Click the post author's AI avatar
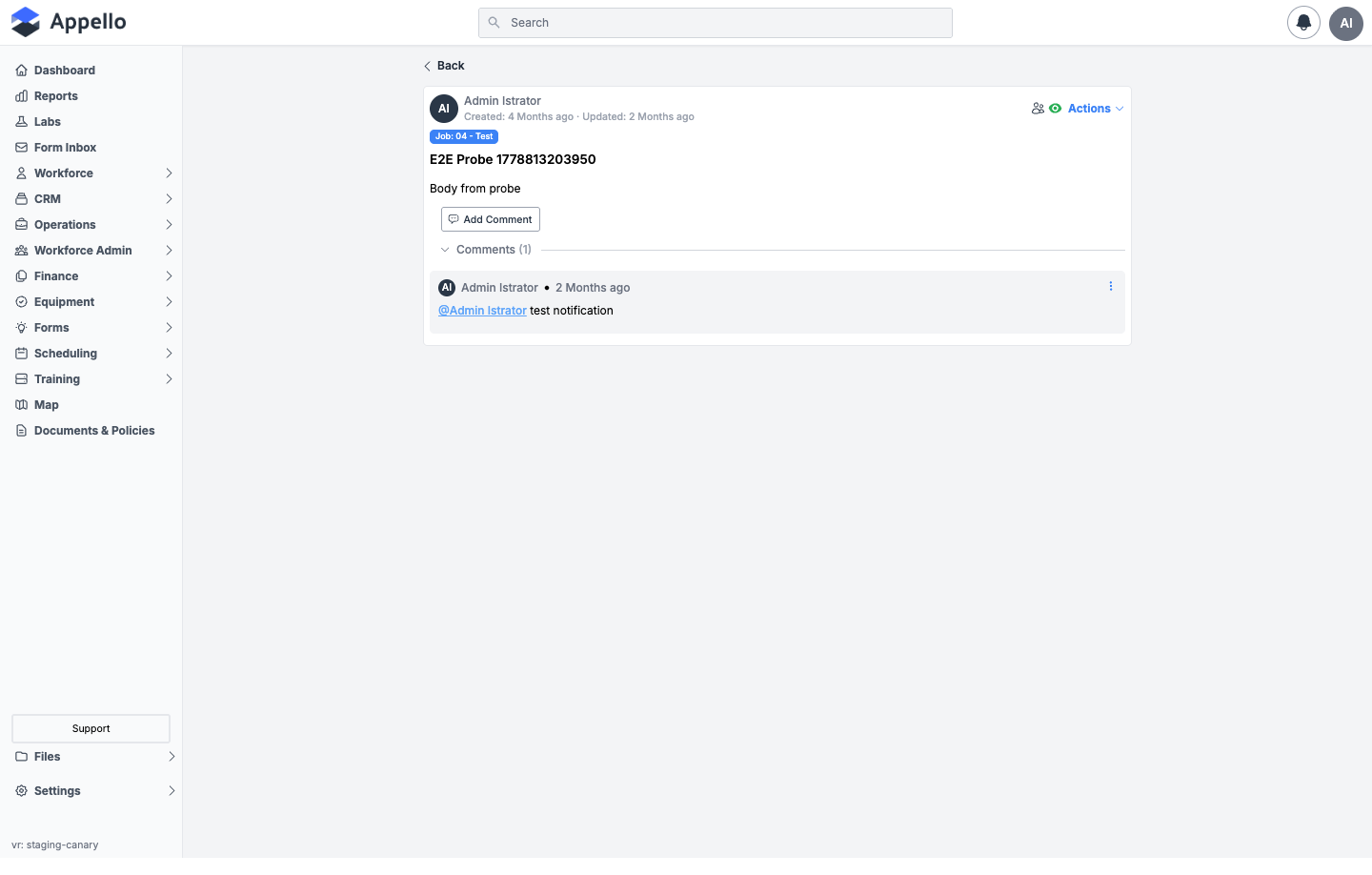 coord(444,109)
